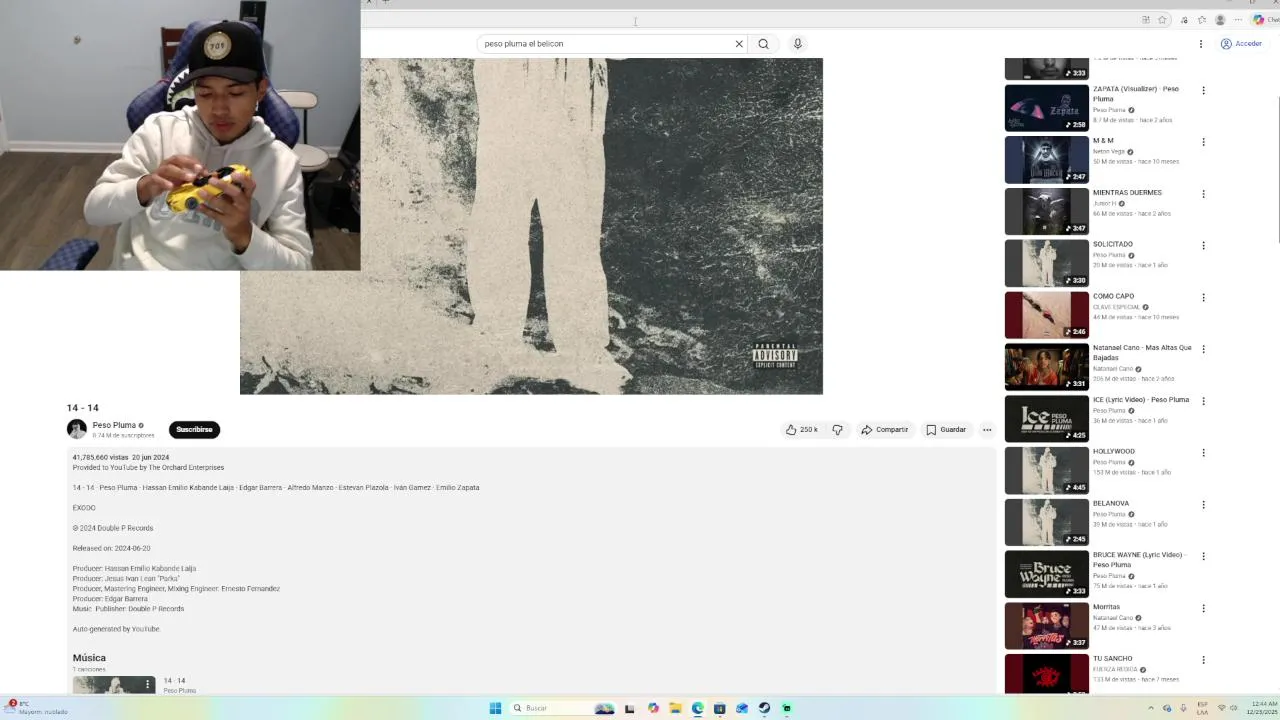Open File Explorer from taskbar

[675, 708]
